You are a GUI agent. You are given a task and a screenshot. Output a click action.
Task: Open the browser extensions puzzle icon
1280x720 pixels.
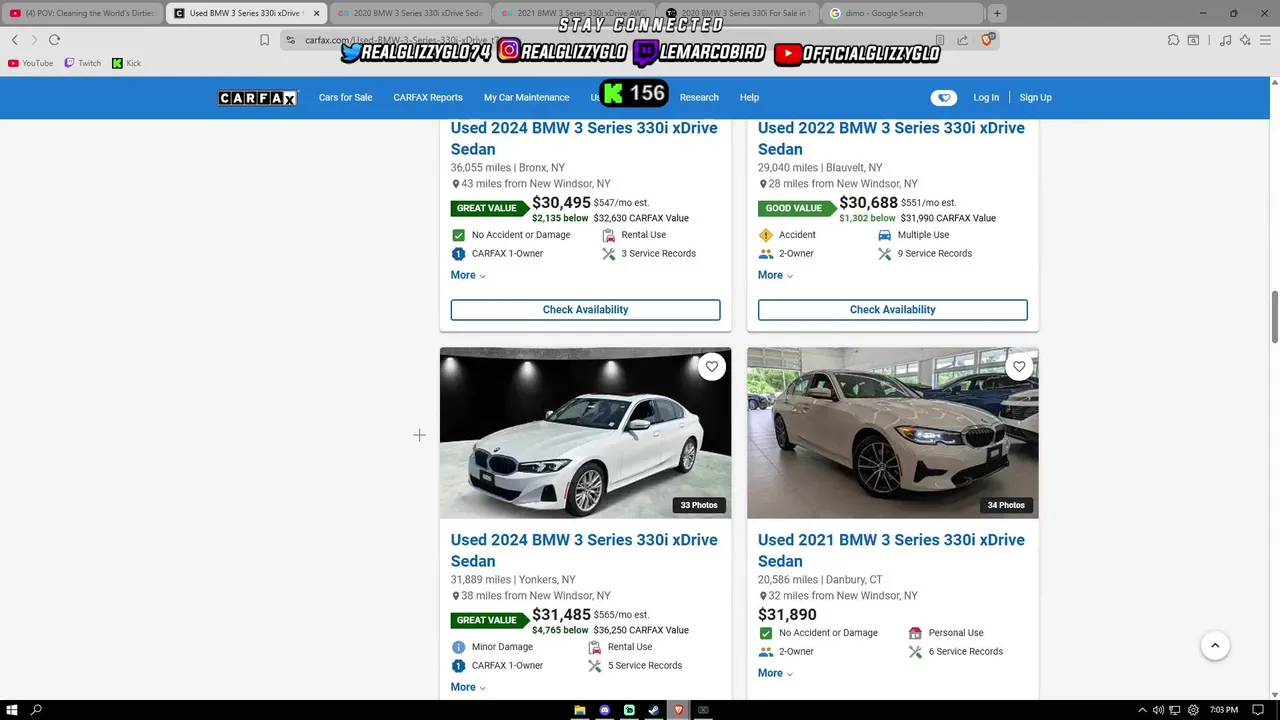pos(1173,40)
